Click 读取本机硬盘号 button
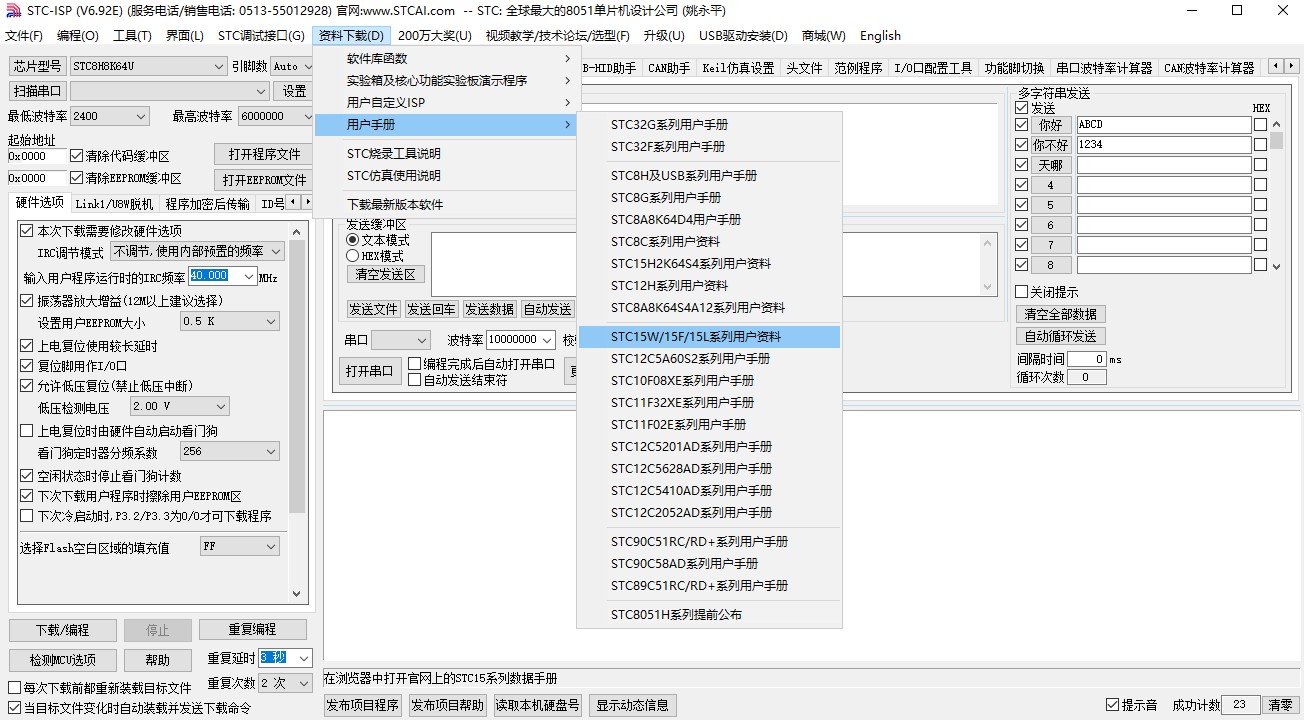Viewport: 1304px width, 720px height. click(538, 705)
